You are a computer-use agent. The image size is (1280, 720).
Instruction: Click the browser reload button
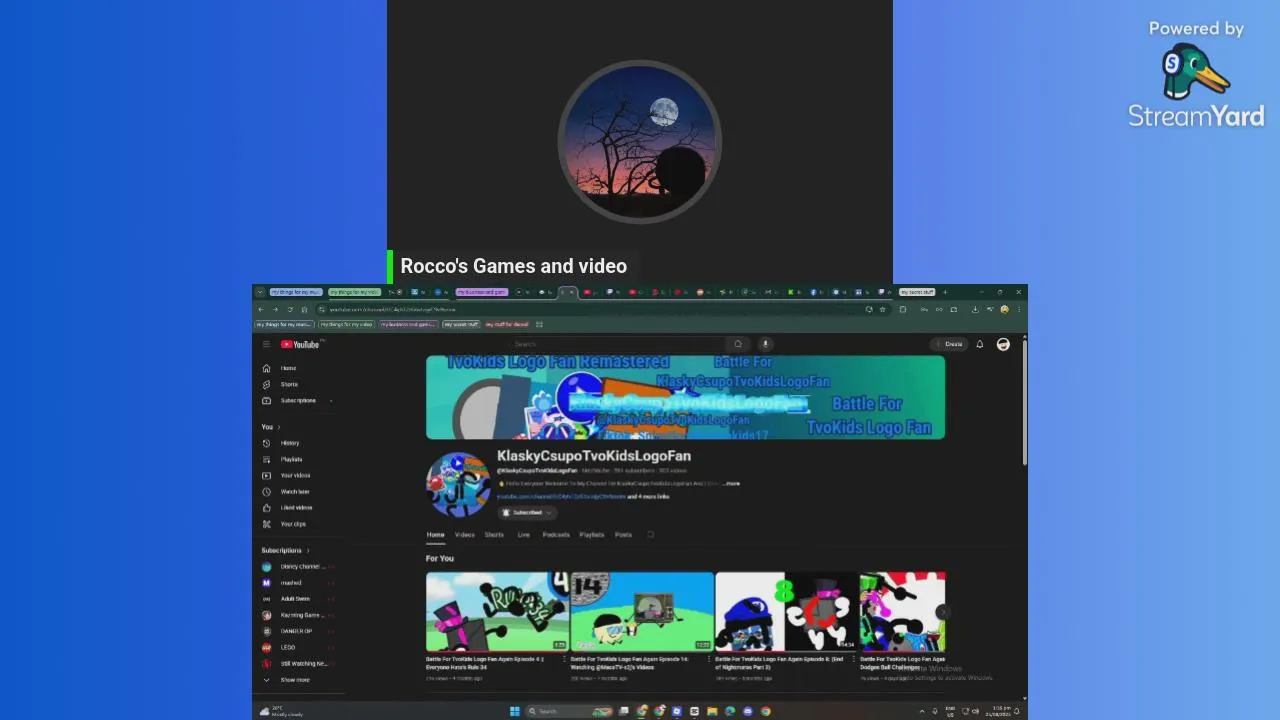pos(290,309)
